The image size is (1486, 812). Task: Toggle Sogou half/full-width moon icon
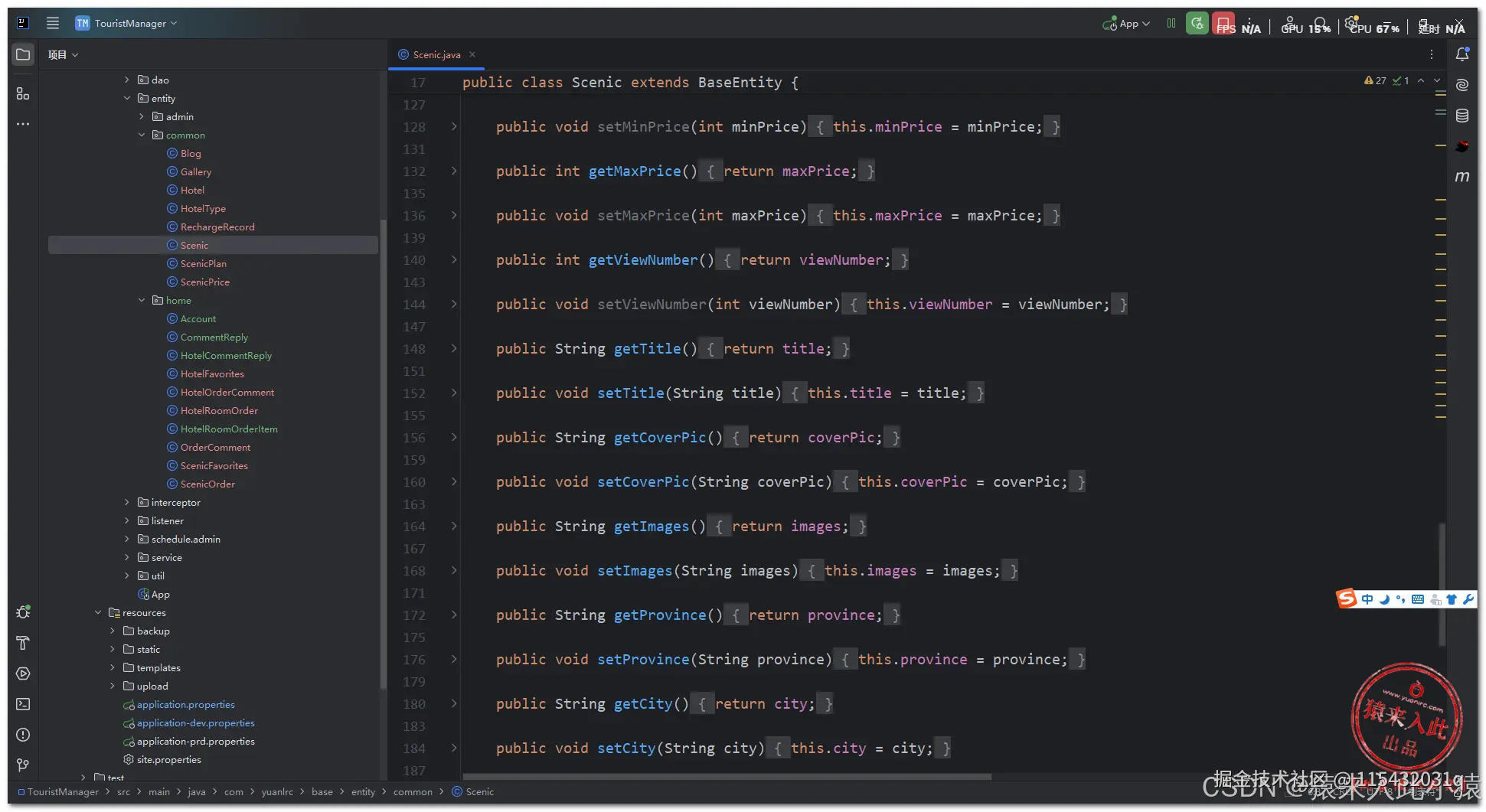pos(1384,599)
